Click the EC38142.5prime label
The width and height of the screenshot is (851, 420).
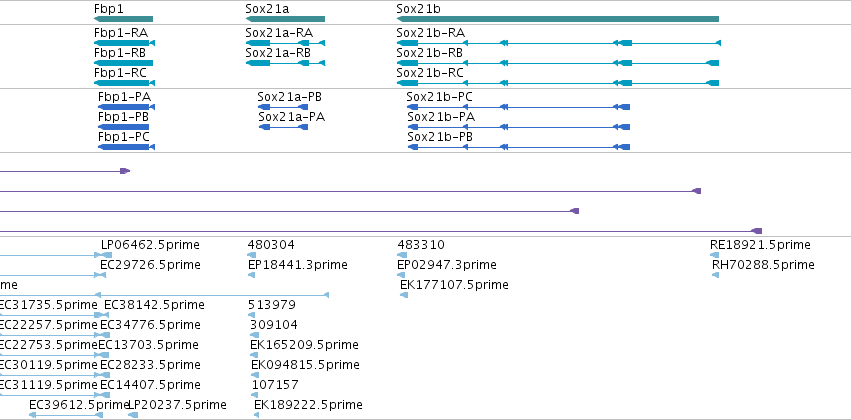tap(154, 305)
